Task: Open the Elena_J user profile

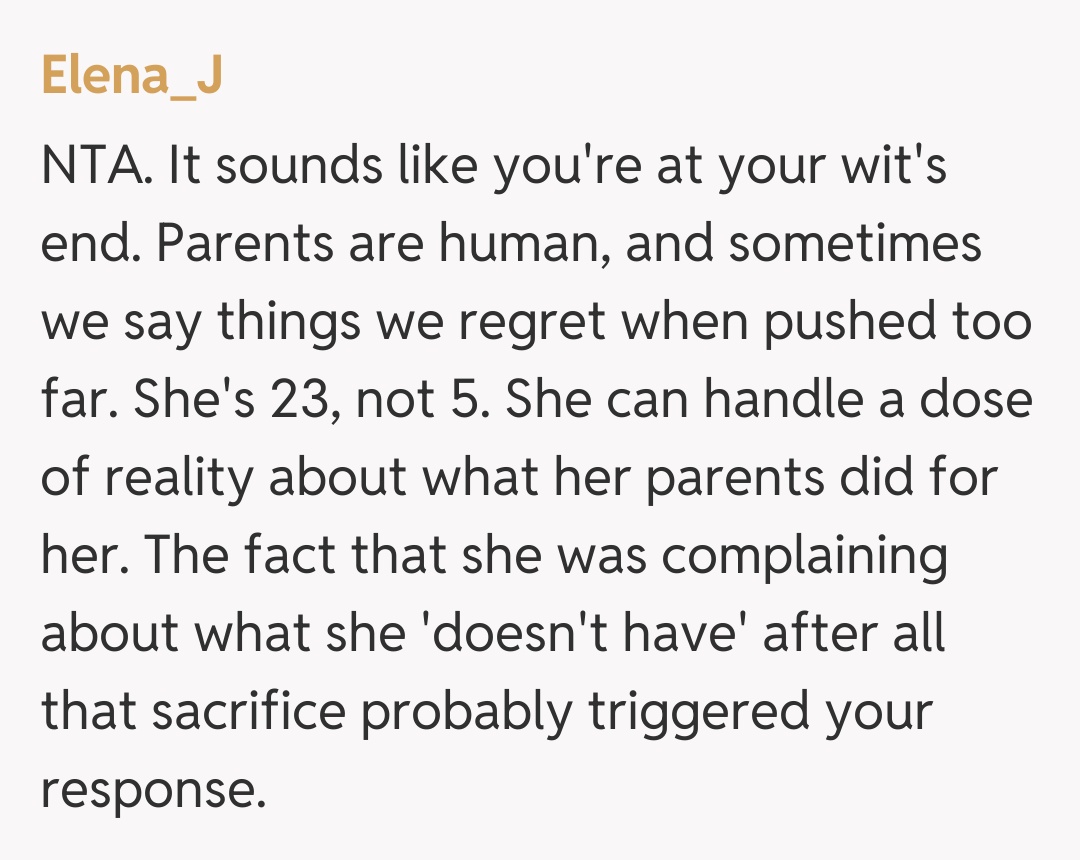Action: pyautogui.click(x=131, y=77)
